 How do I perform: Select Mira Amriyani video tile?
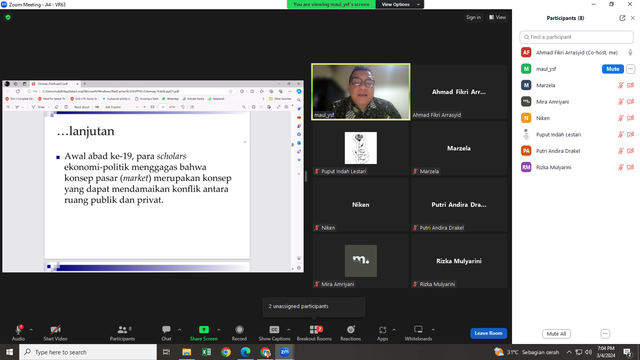(361, 261)
